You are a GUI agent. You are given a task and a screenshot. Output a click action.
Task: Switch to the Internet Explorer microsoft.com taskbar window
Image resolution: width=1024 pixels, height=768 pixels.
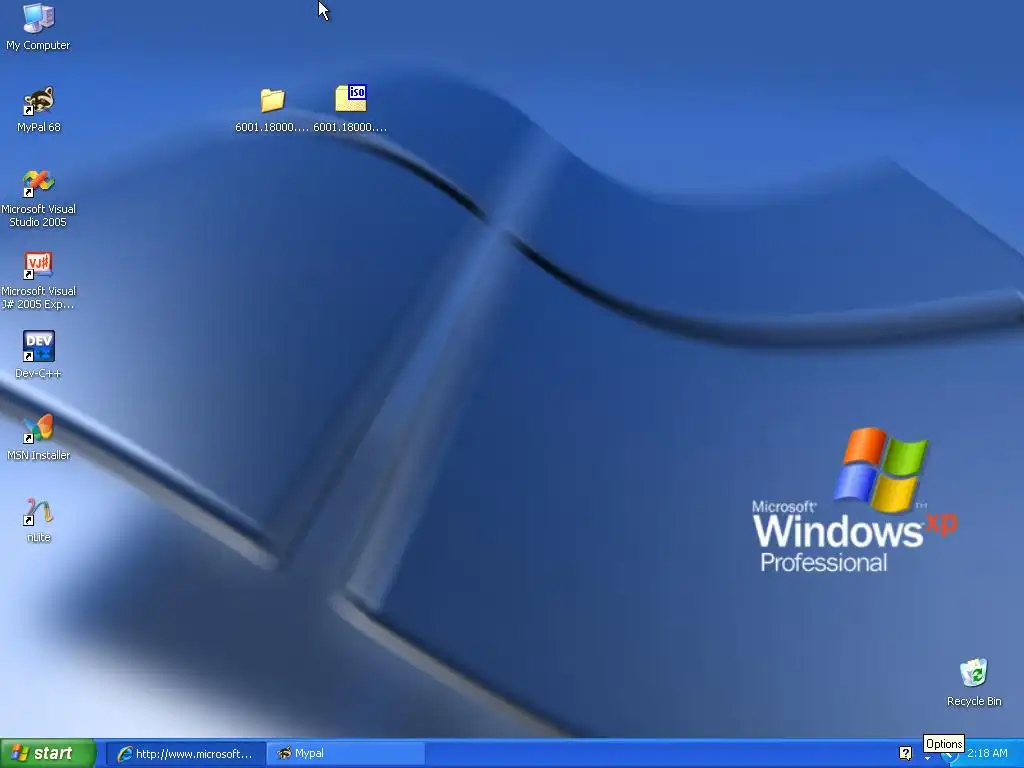click(185, 754)
